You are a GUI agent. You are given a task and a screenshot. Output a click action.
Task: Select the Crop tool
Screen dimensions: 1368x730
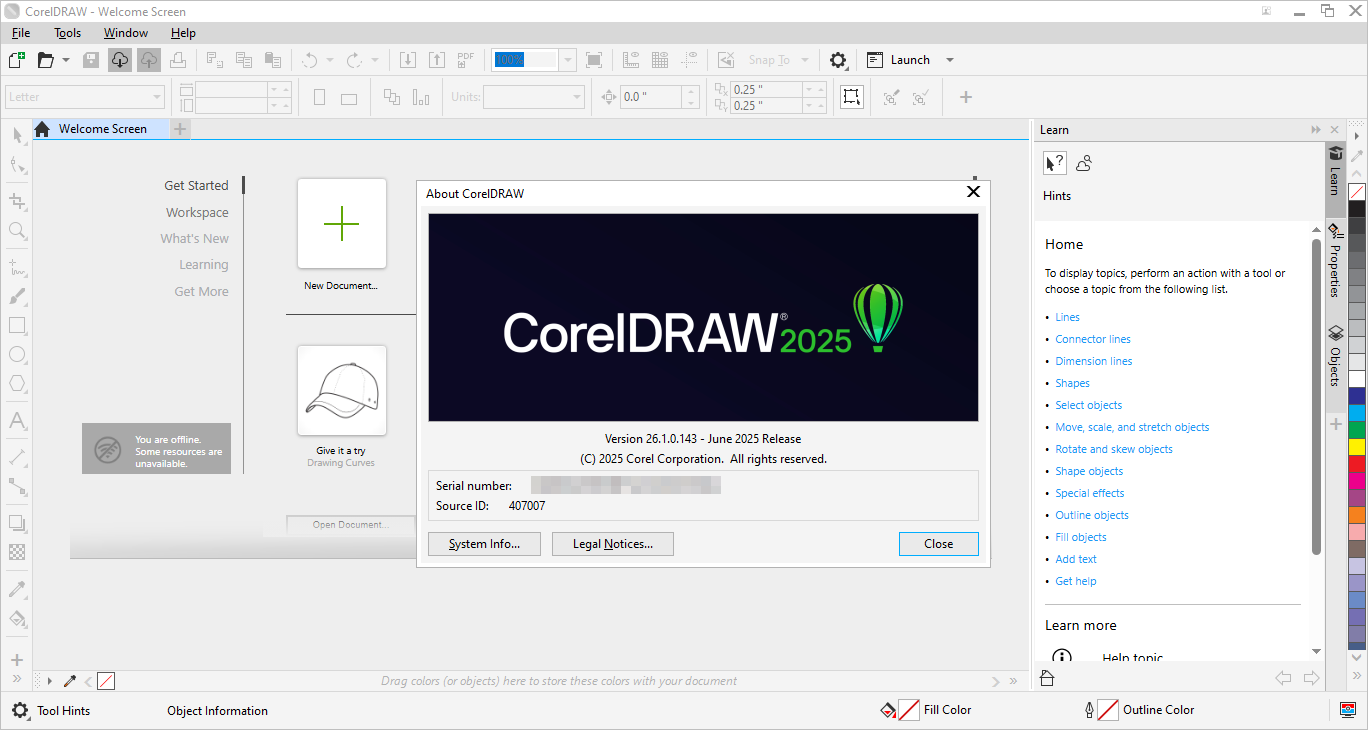(17, 200)
